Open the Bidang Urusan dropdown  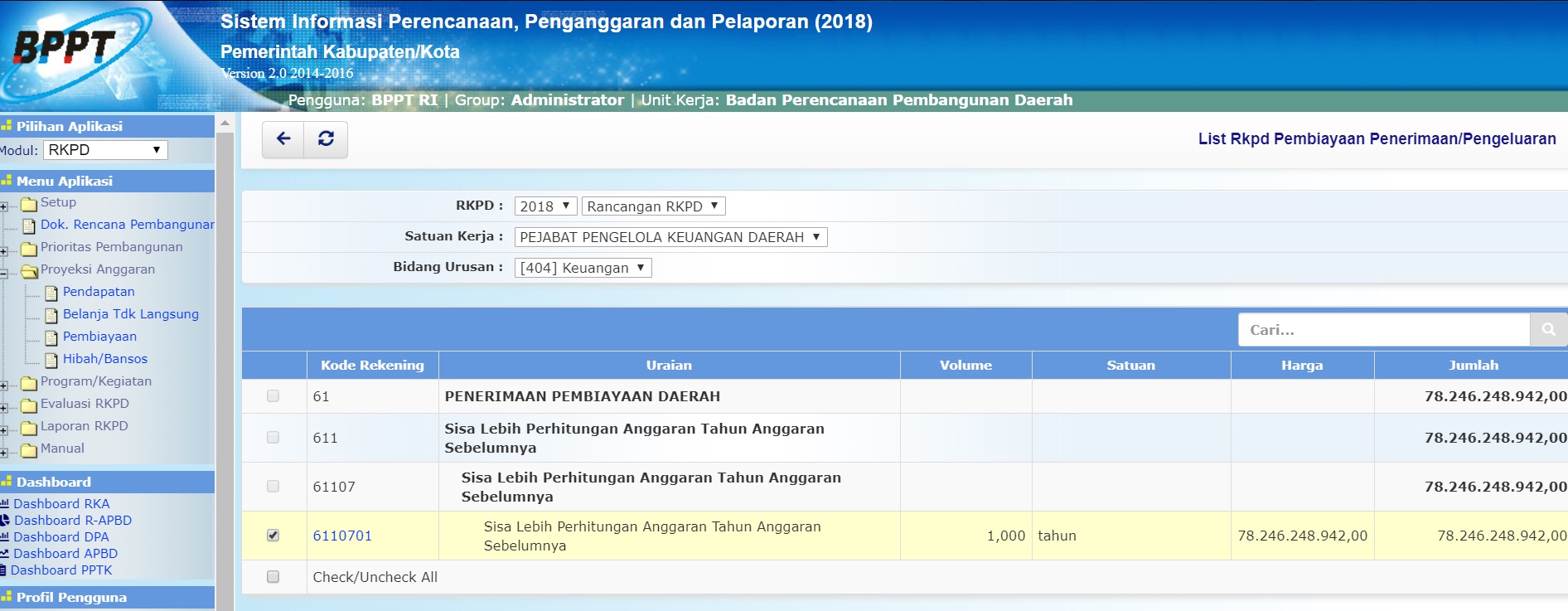coord(583,268)
